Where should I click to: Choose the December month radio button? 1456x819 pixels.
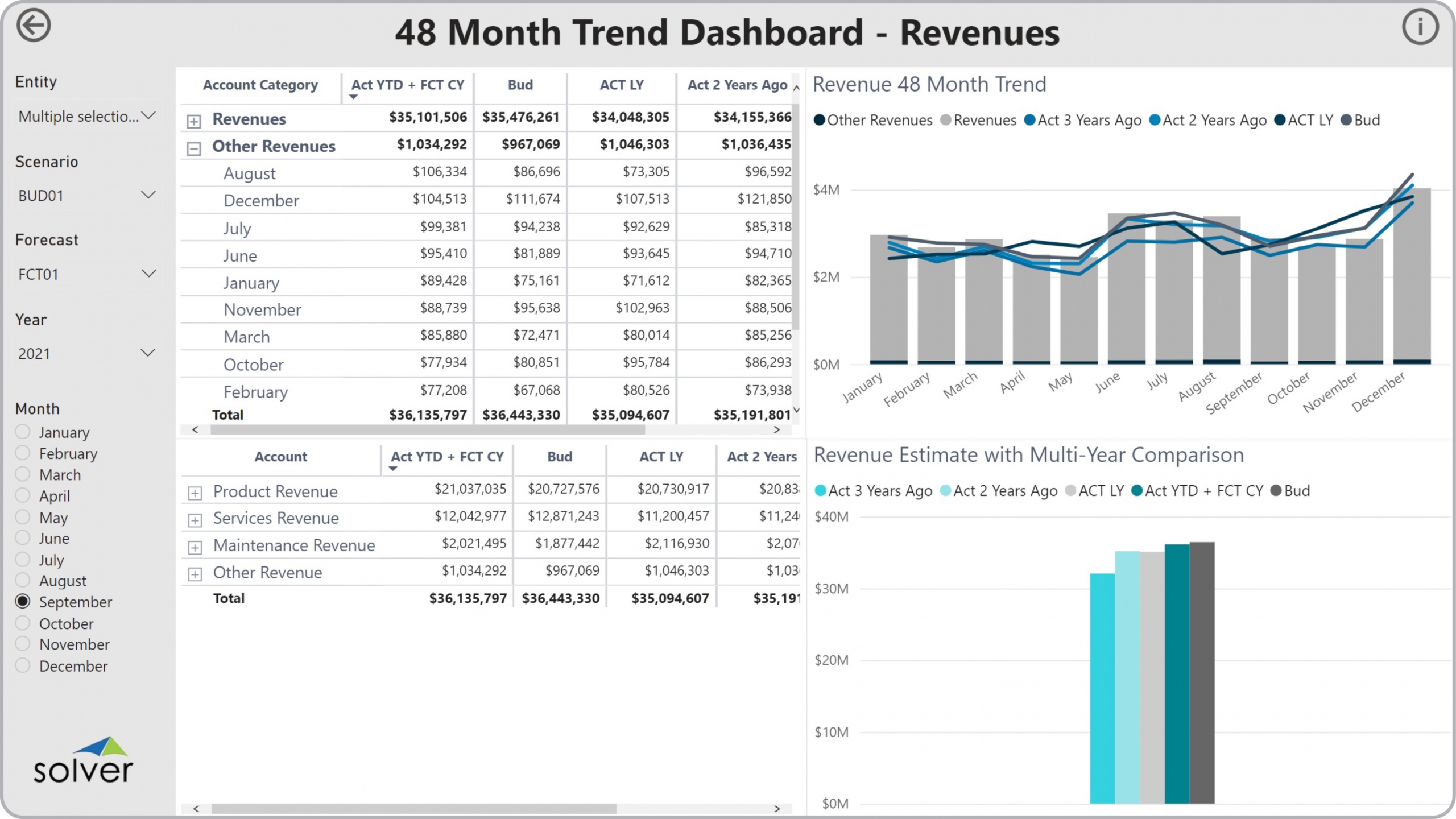point(23,665)
